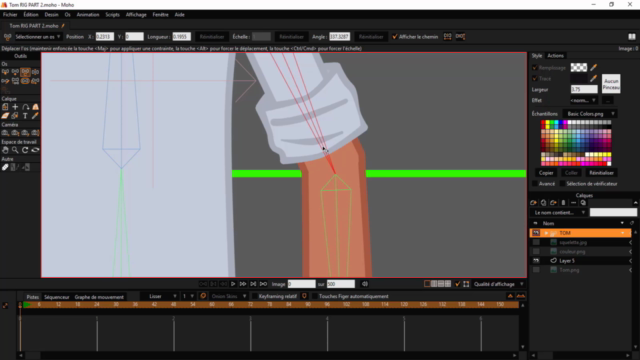Click the fill color pencil icon beside Remplissage
The height and width of the screenshot is (360, 640).
click(x=593, y=67)
